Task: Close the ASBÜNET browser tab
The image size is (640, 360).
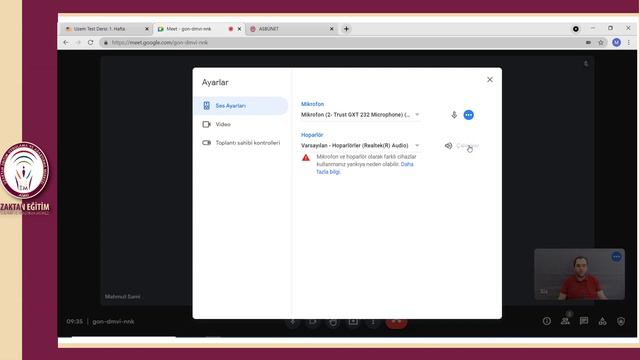Action: (331, 29)
